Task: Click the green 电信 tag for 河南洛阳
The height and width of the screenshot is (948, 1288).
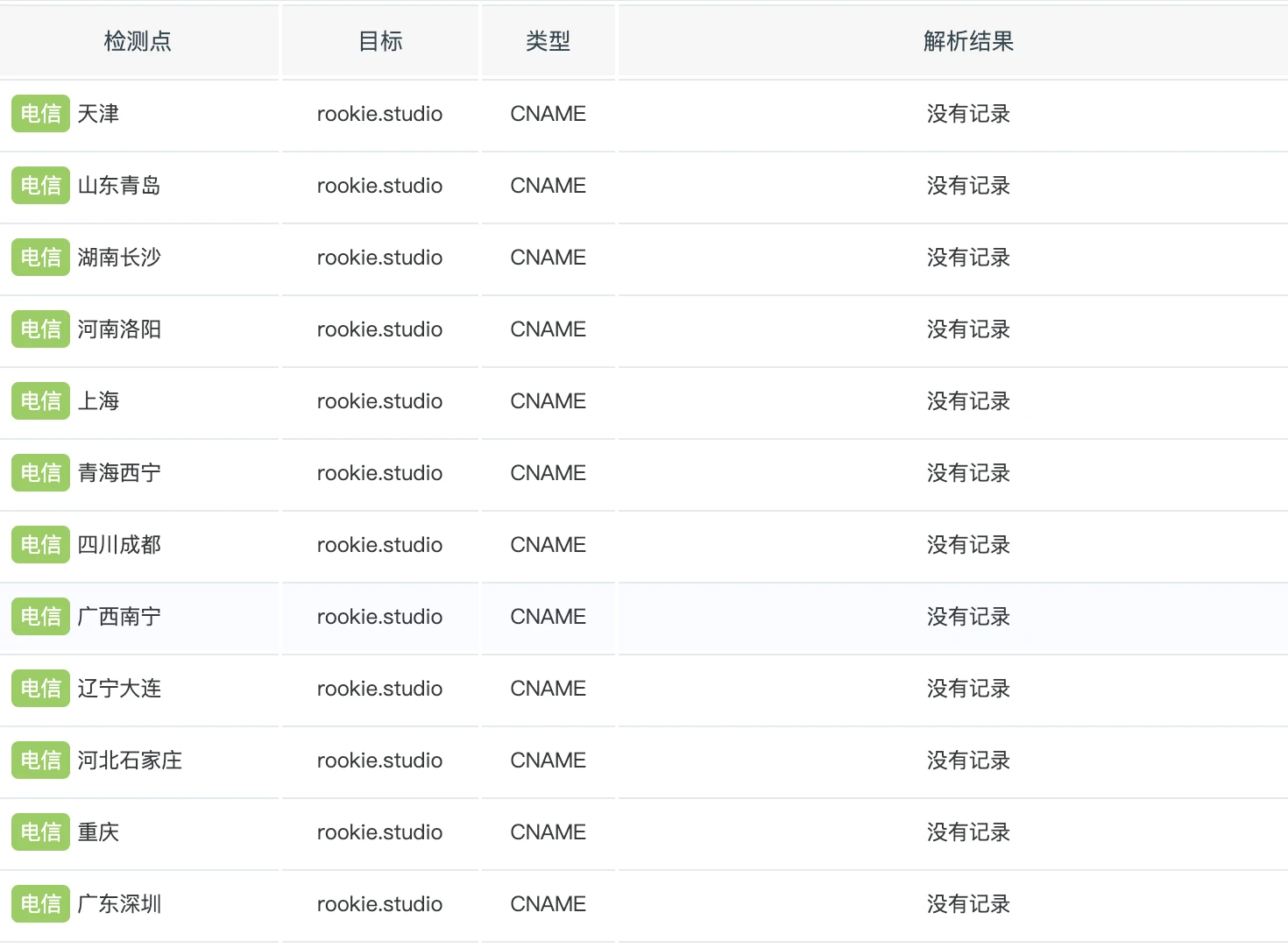Action: (40, 329)
